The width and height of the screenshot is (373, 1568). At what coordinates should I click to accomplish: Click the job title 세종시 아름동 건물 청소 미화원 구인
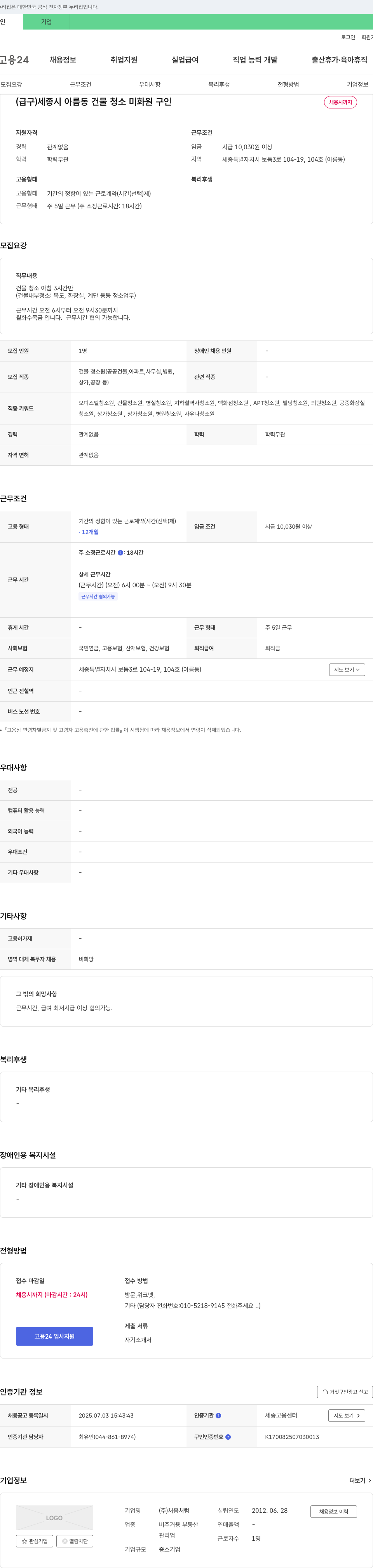pyautogui.click(x=94, y=102)
